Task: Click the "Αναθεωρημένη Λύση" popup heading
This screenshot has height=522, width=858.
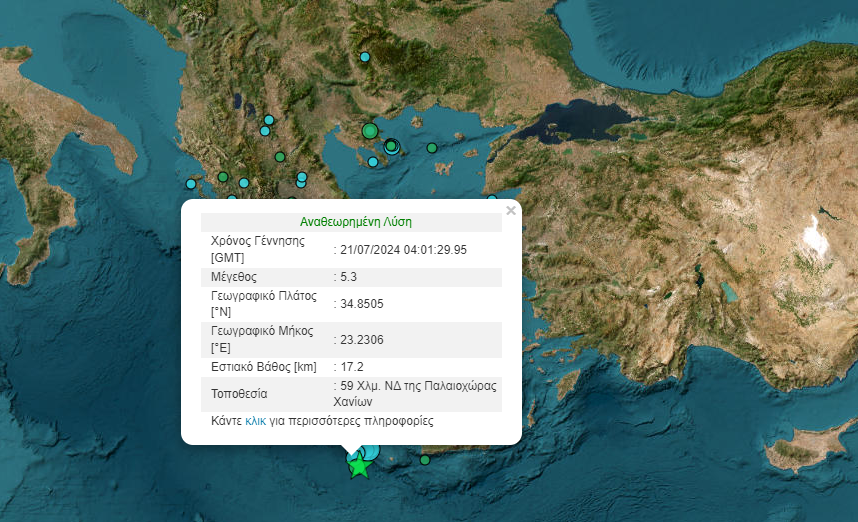Action: [x=356, y=222]
